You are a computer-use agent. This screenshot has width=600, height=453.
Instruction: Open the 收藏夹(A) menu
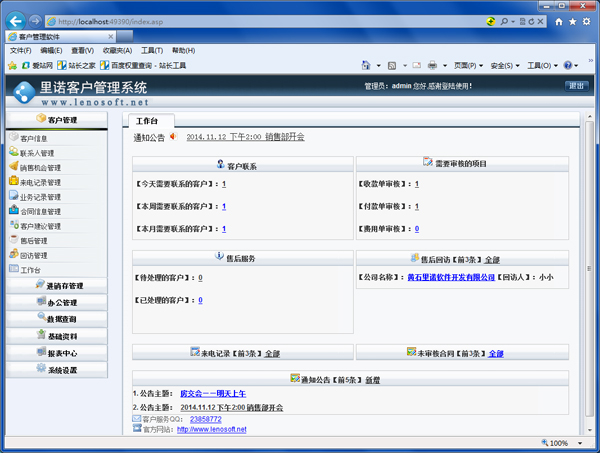tap(117, 51)
